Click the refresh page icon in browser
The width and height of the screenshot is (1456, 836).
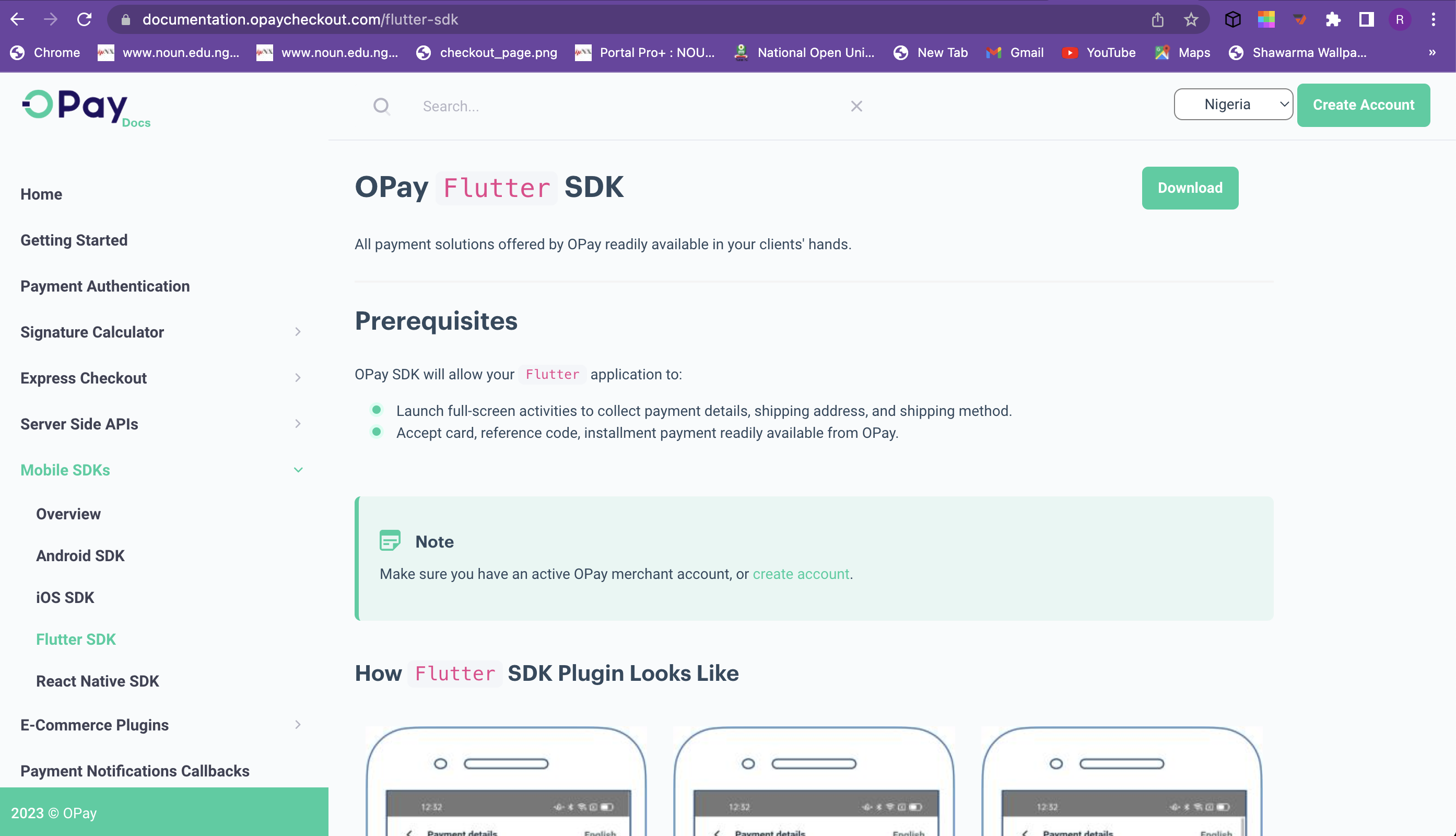point(85,19)
